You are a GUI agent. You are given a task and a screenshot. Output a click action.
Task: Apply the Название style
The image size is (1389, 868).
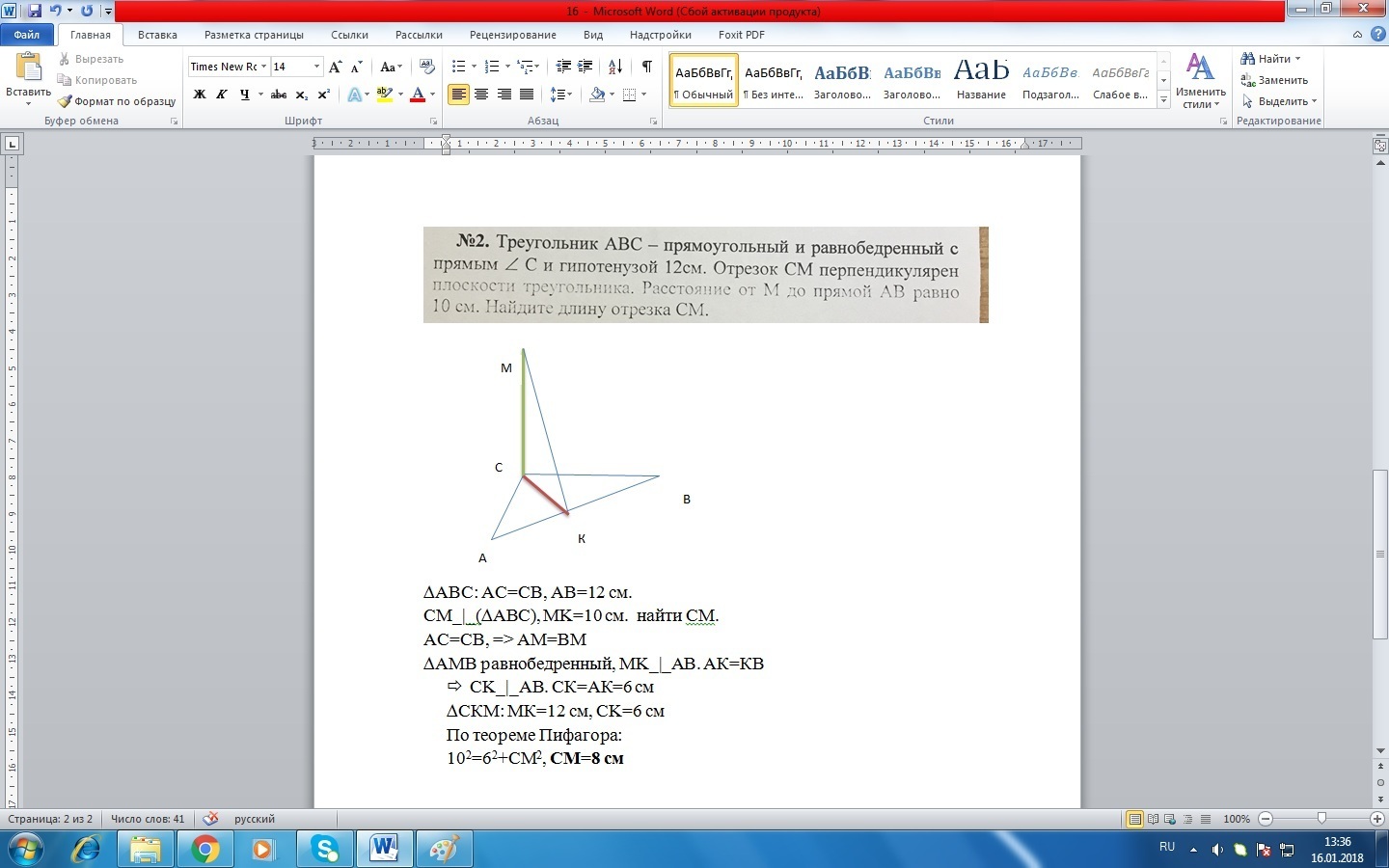tap(981, 80)
